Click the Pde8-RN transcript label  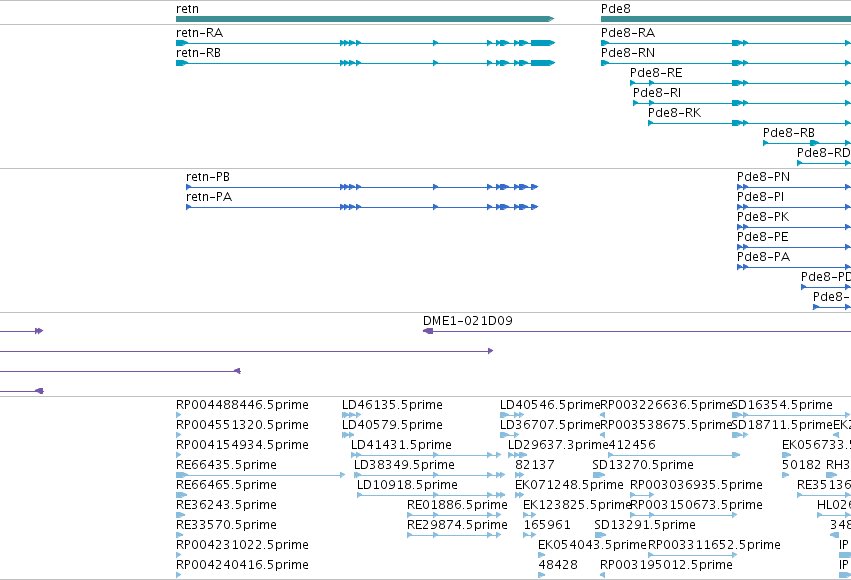pyautogui.click(x=627, y=53)
